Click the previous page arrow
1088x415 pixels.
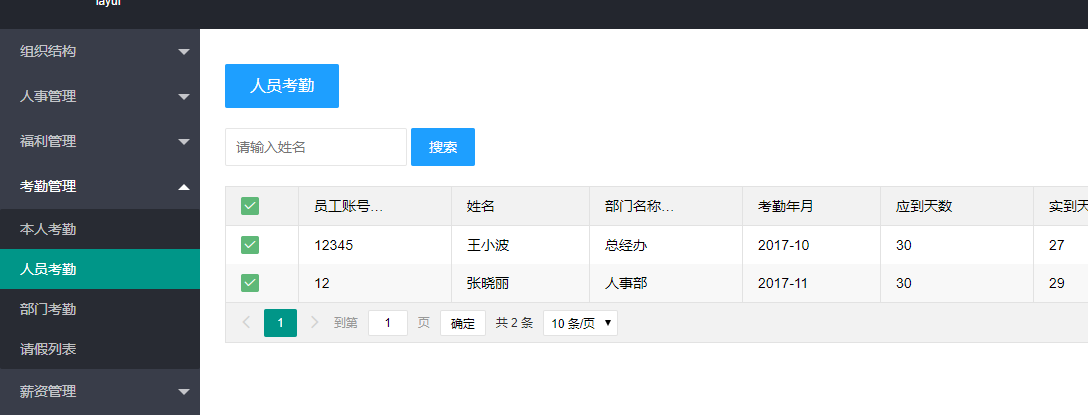point(246,323)
